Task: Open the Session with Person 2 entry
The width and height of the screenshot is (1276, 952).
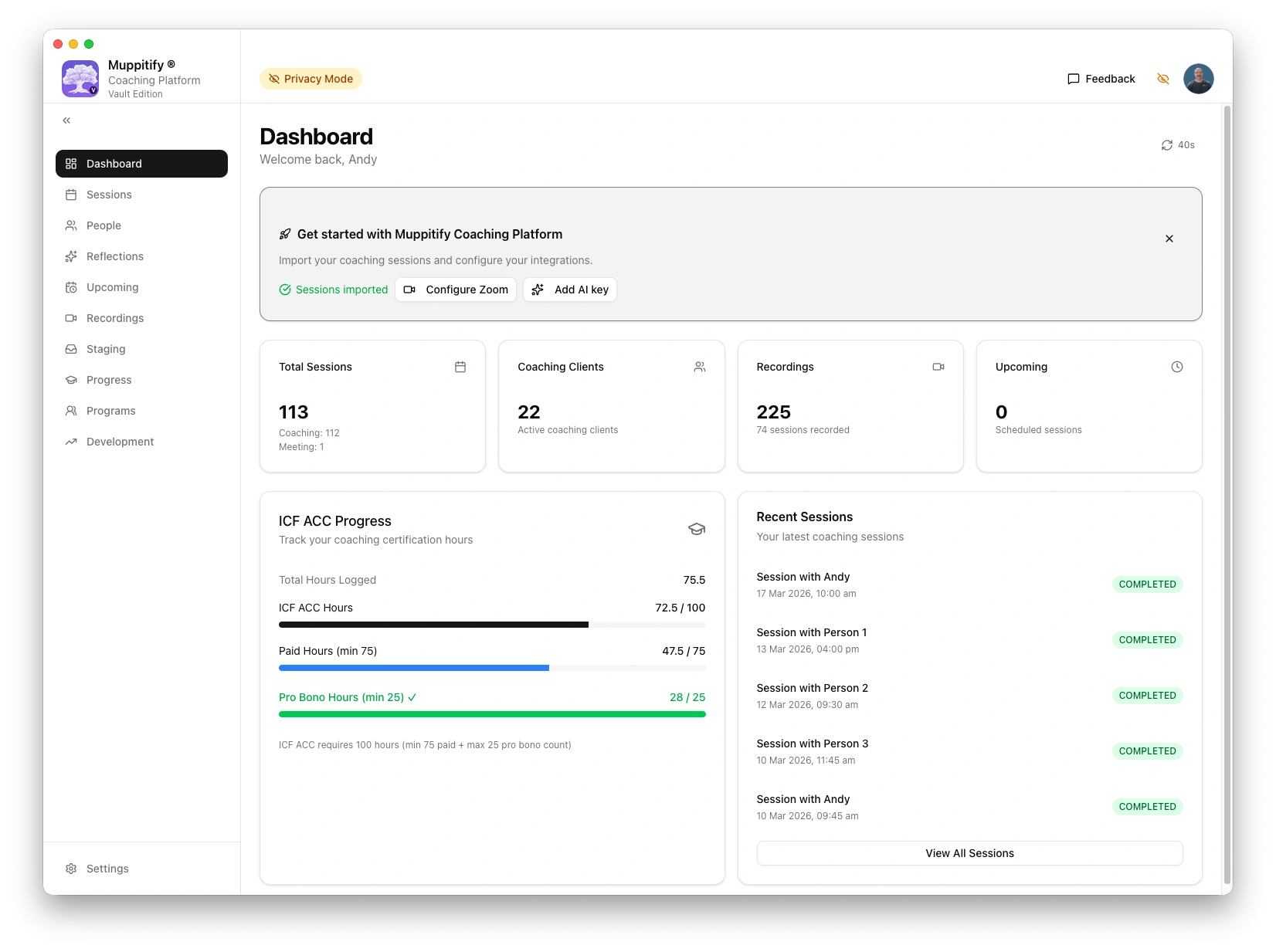Action: pos(812,688)
